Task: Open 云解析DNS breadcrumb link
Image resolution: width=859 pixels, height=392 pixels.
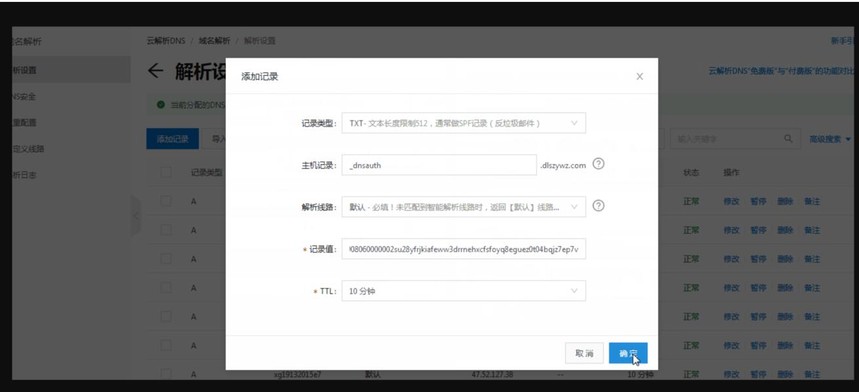Action: (166, 41)
